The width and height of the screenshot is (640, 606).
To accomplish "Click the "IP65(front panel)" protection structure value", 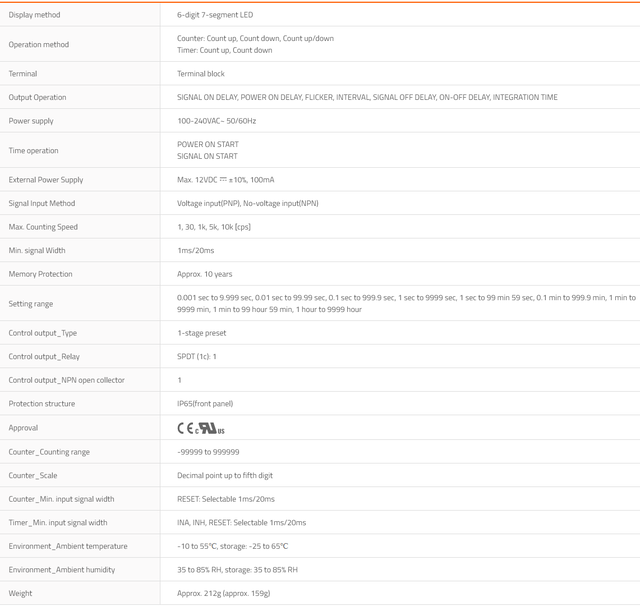I will 205,404.
